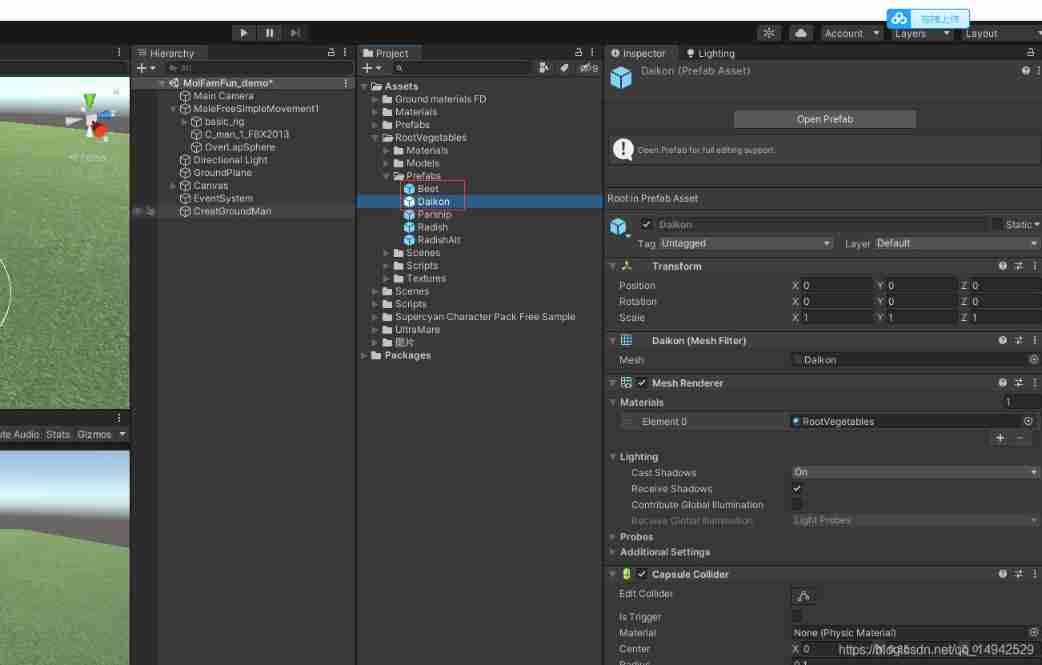Viewport: 1042px width, 665px height.
Task: Select Directional Light object in Hierarchy
Action: [x=230, y=160]
